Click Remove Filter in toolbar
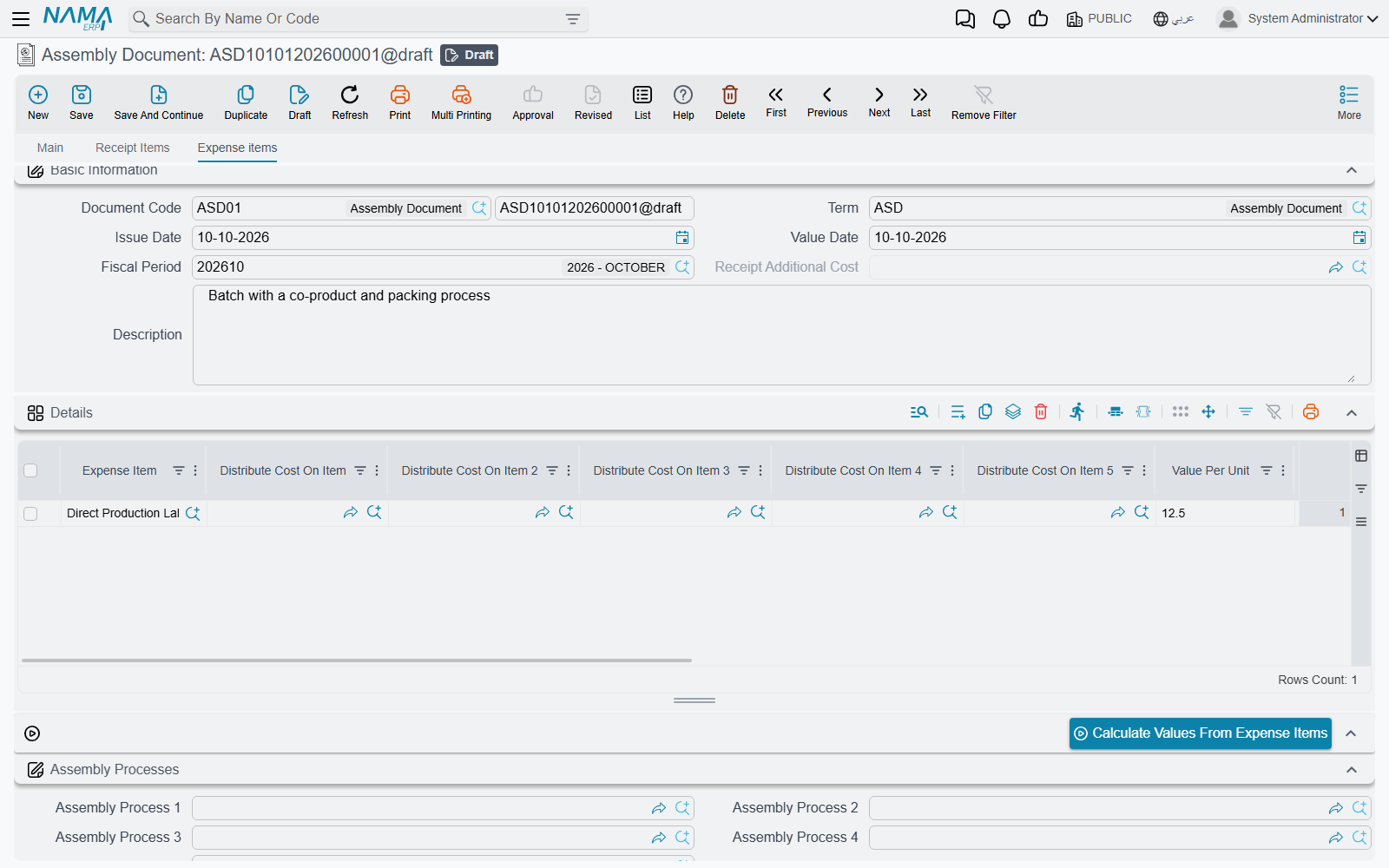 [x=984, y=102]
